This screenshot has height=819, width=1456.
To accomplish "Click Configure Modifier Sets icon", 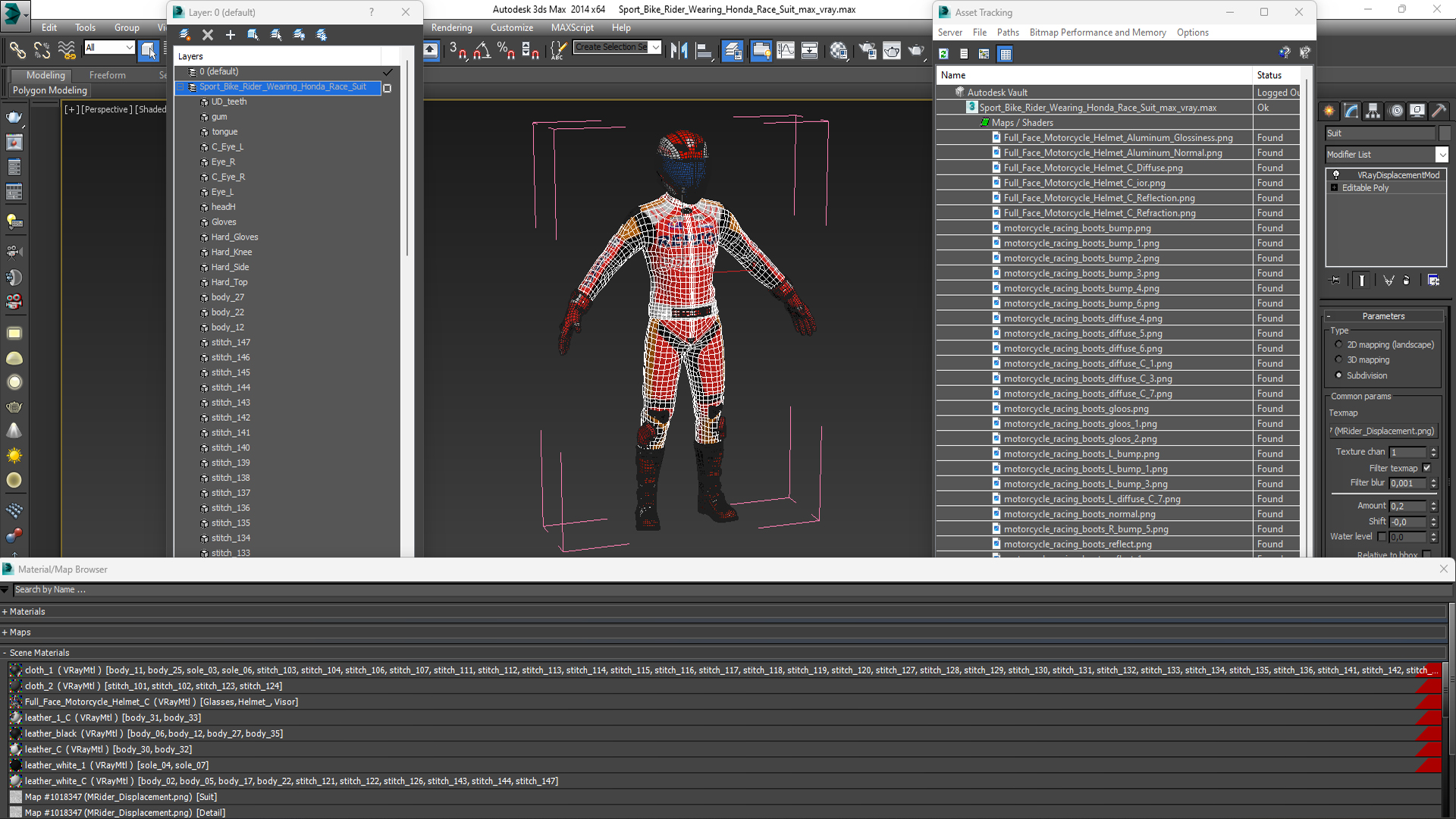I will pyautogui.click(x=1433, y=280).
